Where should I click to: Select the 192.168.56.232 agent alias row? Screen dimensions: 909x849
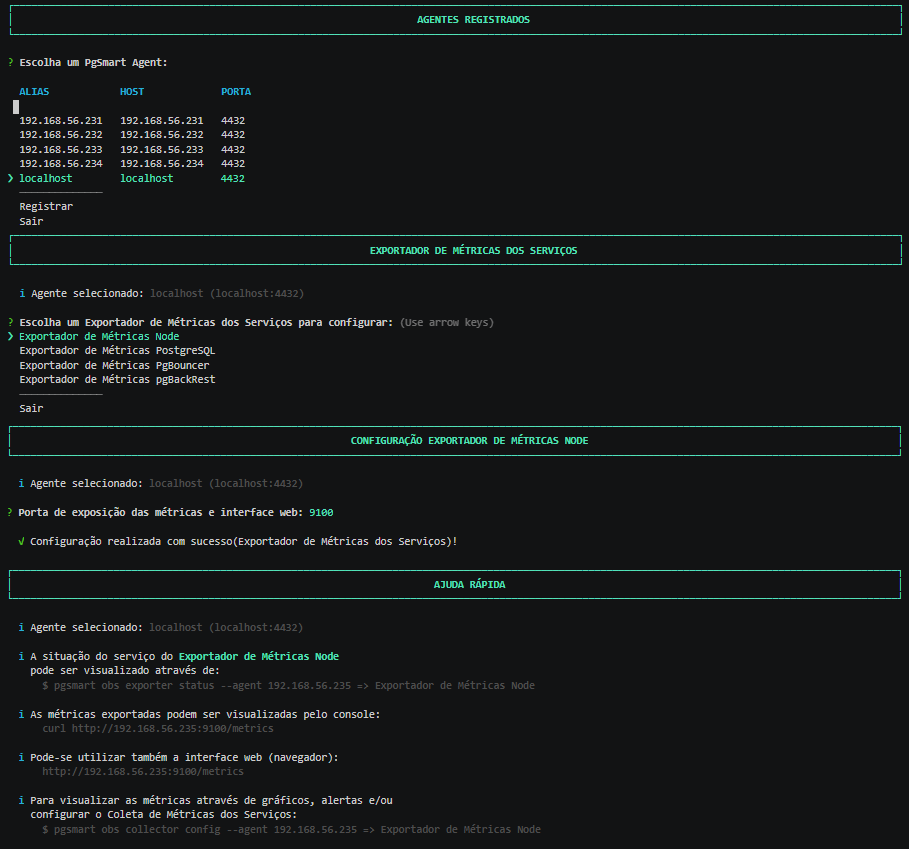pyautogui.click(x=61, y=134)
